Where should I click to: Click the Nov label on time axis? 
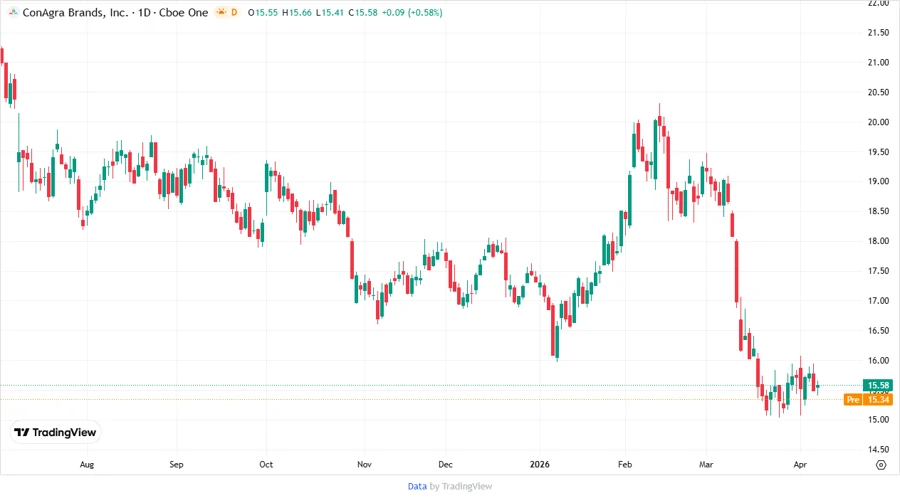(364, 464)
